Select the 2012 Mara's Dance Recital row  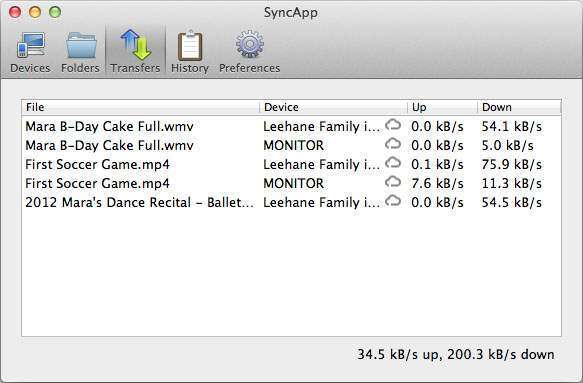(292, 202)
